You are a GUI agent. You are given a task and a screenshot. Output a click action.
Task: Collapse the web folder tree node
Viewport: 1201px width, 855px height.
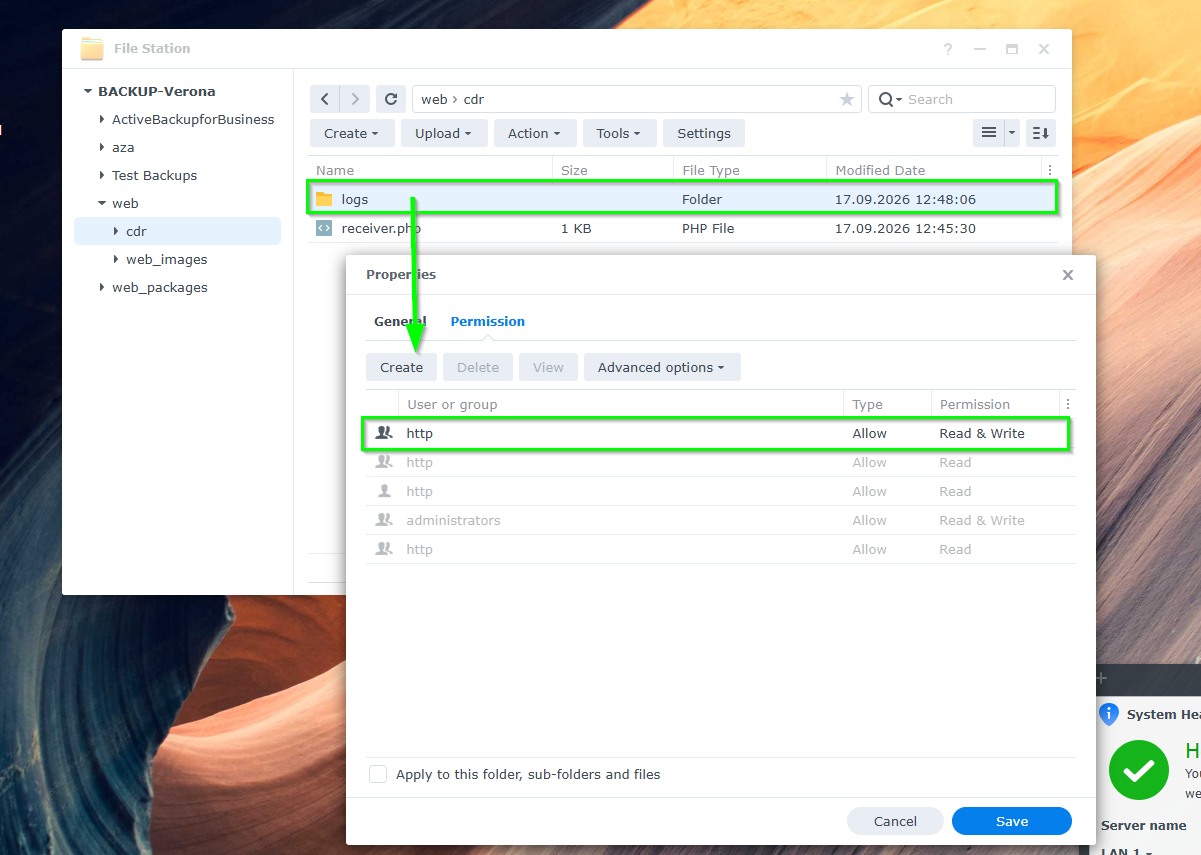point(102,203)
